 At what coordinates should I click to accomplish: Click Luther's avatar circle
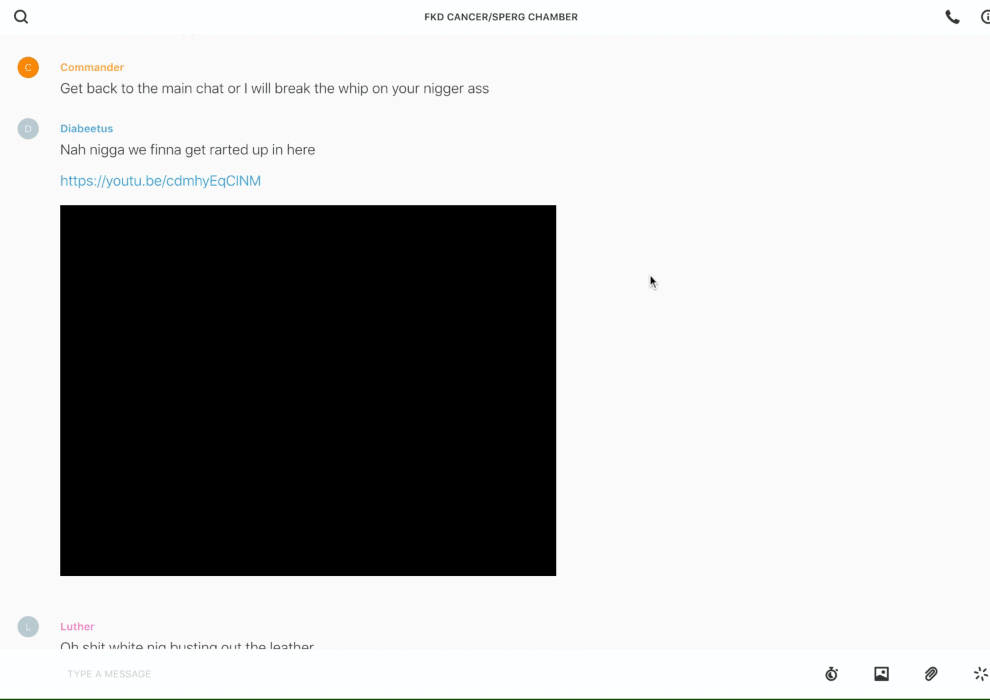coord(28,627)
